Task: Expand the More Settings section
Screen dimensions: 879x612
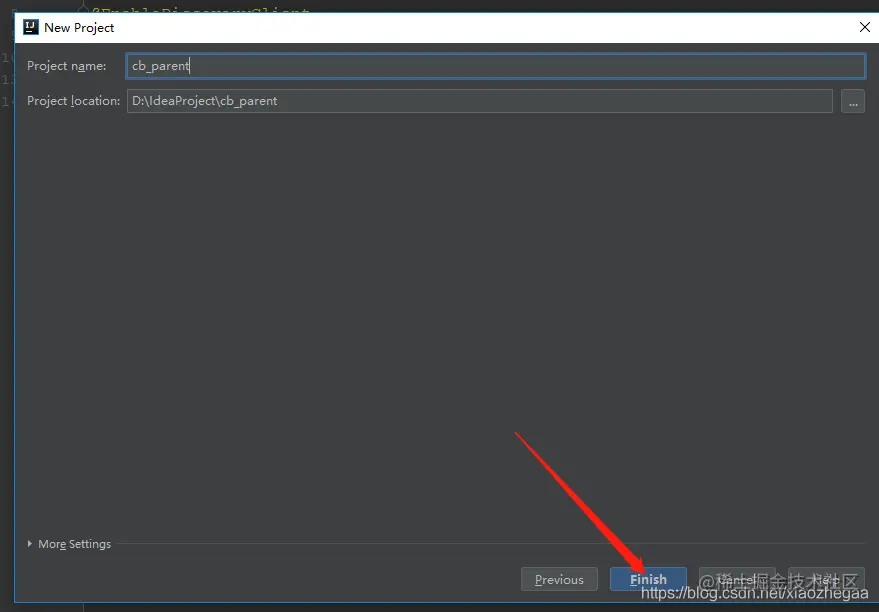Action: tap(69, 544)
